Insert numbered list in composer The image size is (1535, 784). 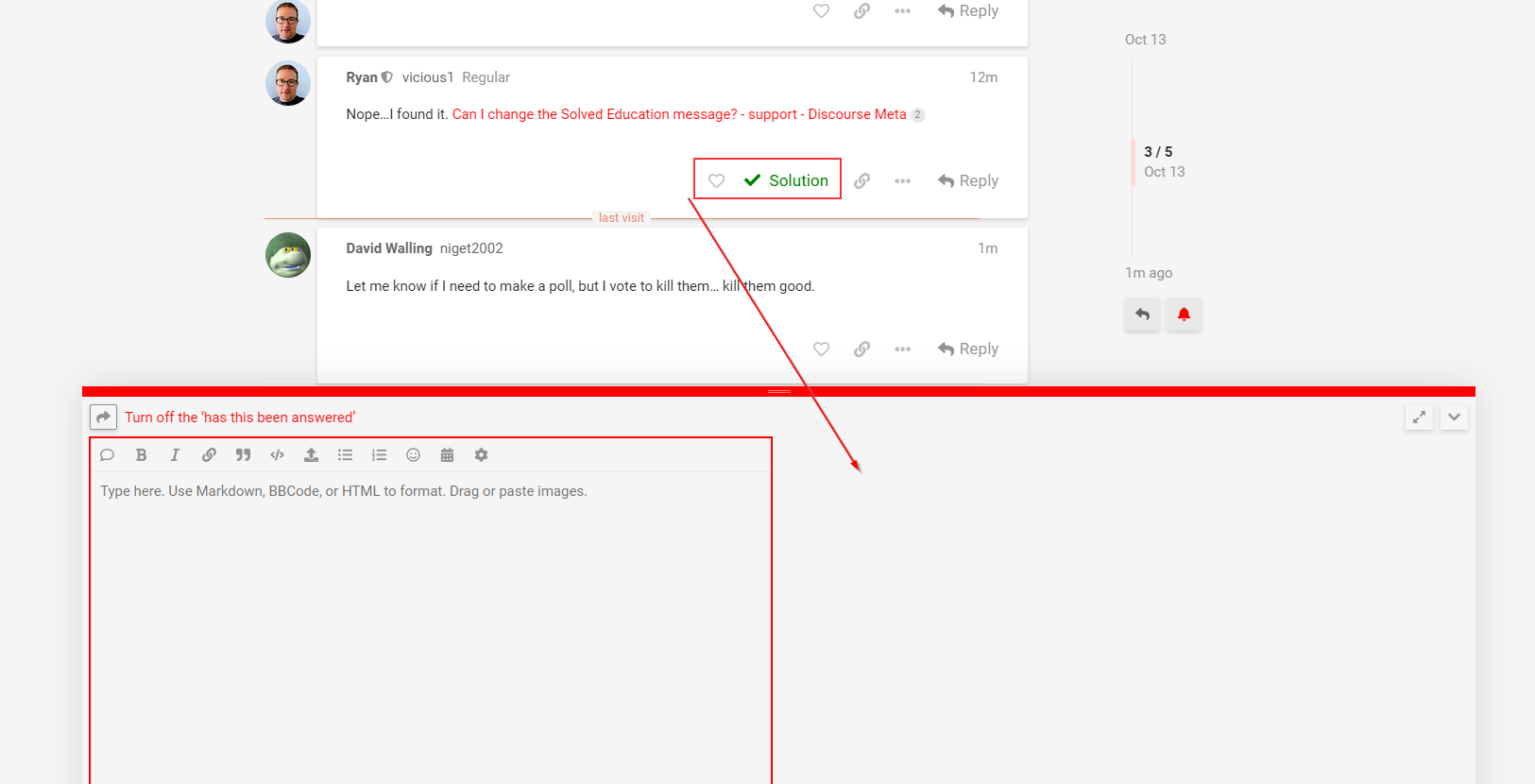[x=379, y=455]
